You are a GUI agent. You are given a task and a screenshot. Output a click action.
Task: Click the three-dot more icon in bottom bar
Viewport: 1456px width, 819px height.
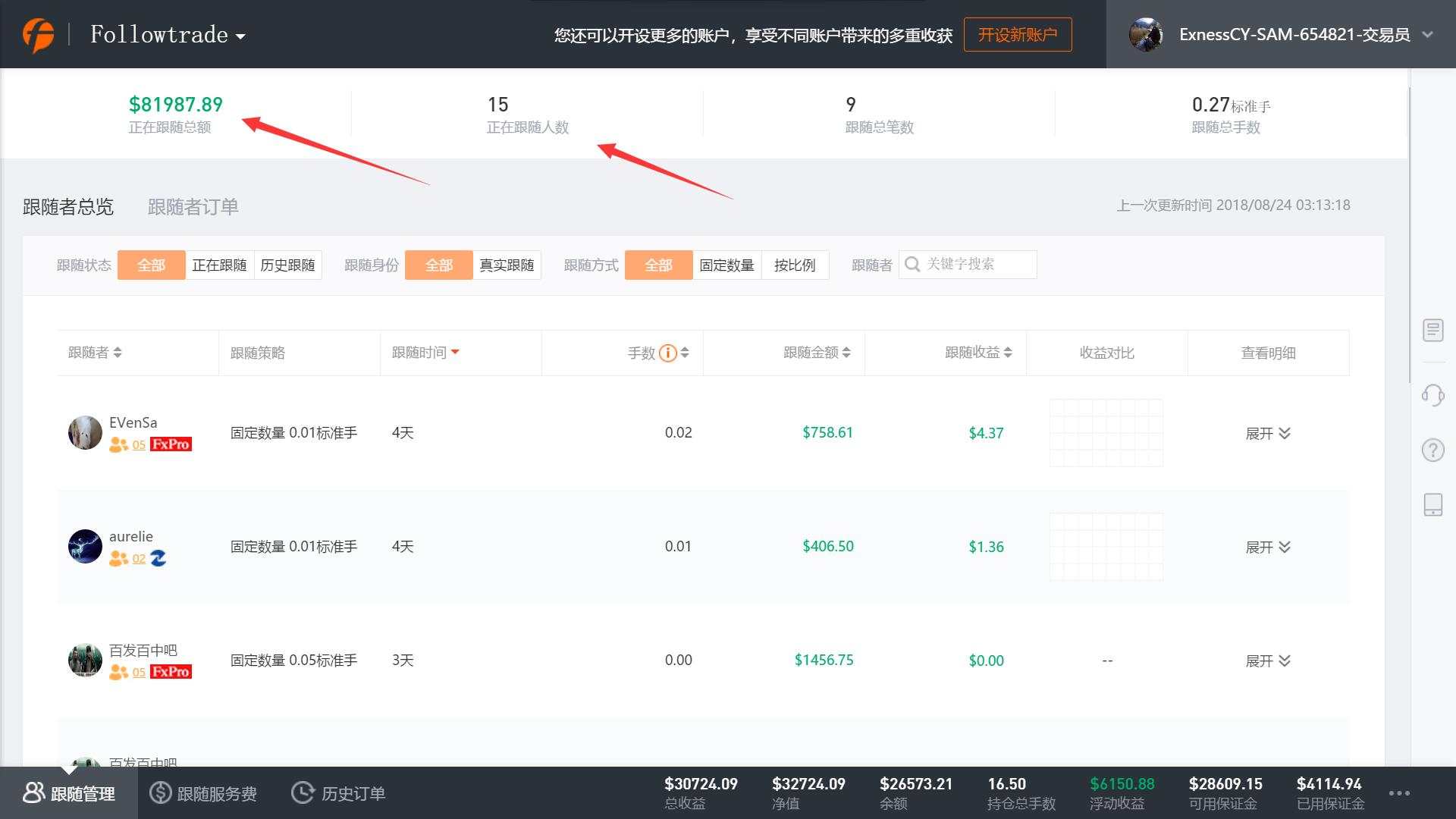[1399, 793]
